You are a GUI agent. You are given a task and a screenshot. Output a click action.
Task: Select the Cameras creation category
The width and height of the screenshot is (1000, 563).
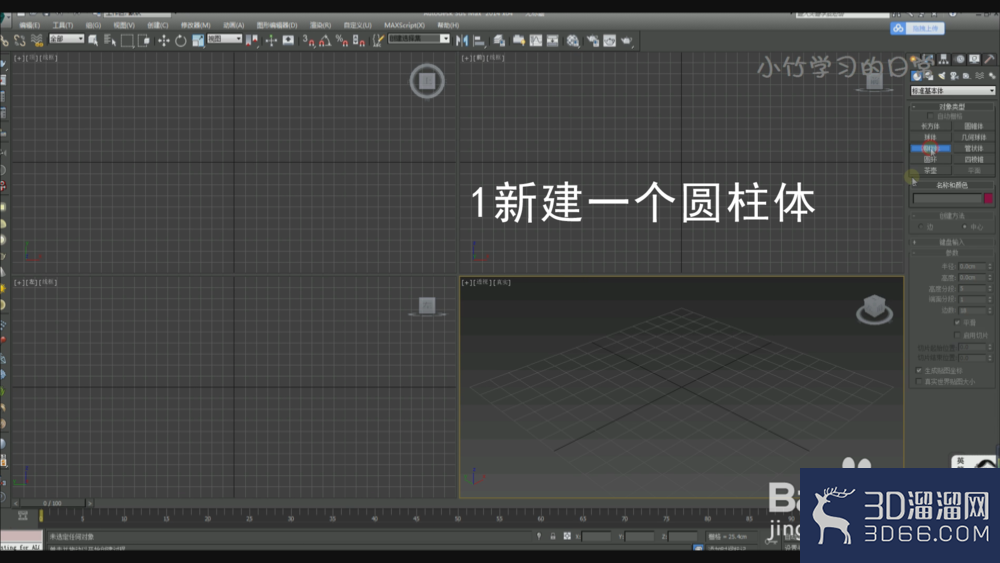[x=953, y=76]
